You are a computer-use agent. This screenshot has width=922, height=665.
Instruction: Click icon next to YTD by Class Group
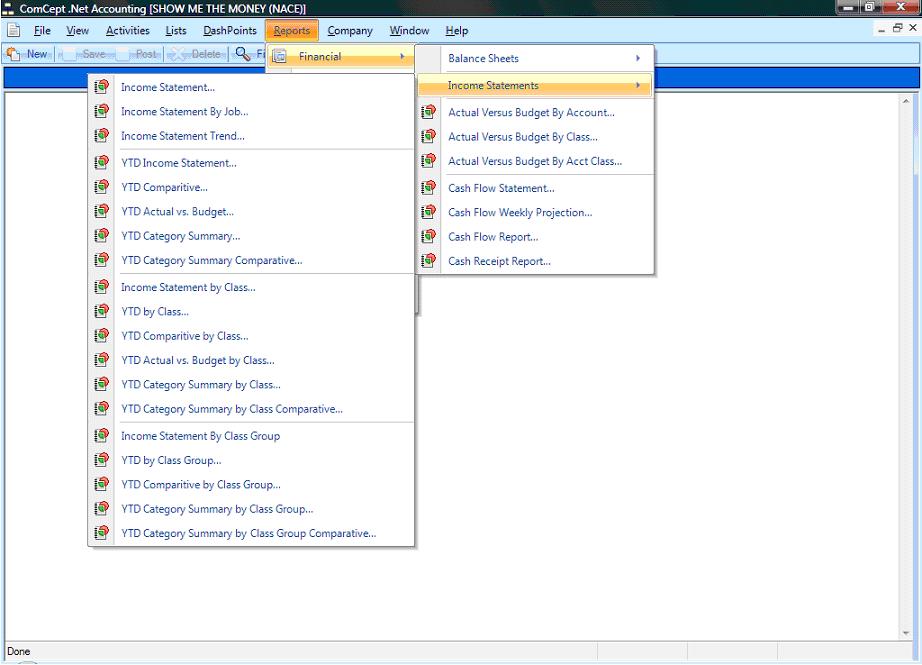coord(101,460)
